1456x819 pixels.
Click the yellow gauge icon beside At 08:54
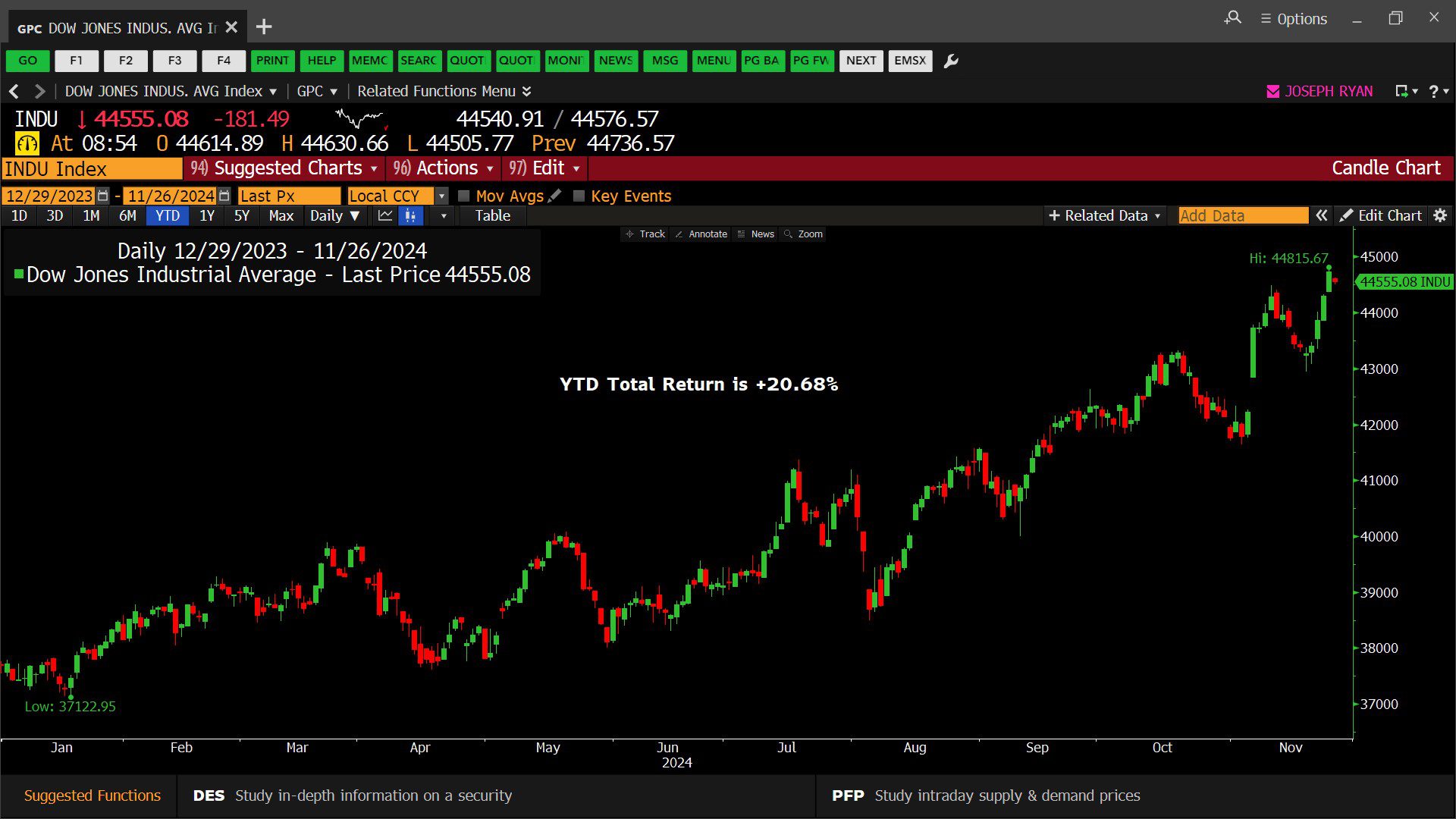click(27, 143)
